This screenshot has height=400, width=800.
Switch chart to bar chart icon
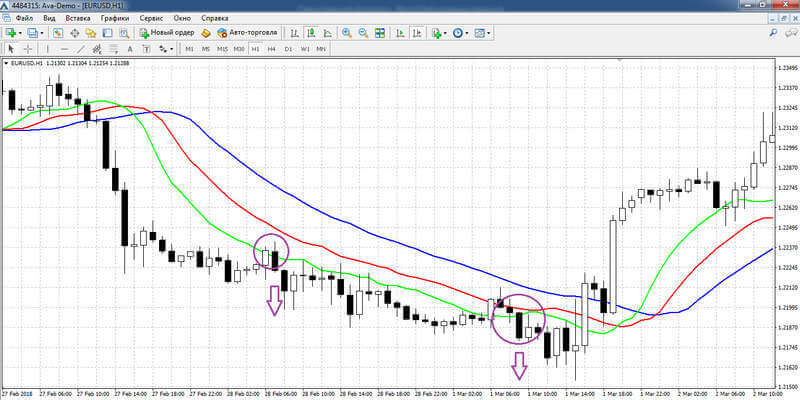(294, 33)
